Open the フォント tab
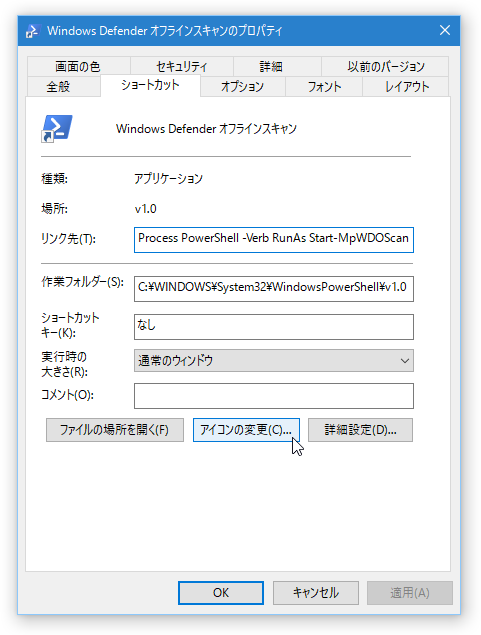Image resolution: width=481 pixels, height=635 pixels. pyautogui.click(x=324, y=86)
